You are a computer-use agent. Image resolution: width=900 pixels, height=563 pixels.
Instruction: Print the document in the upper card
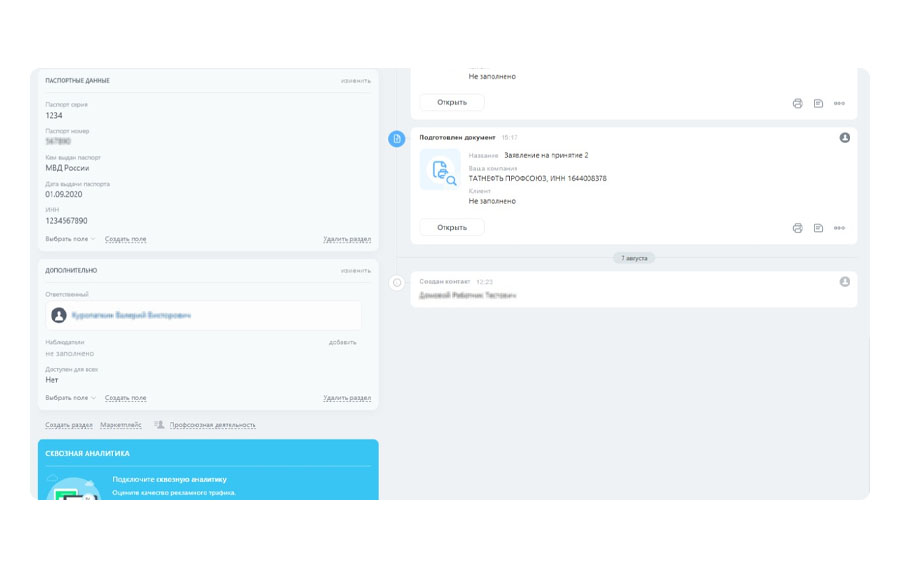[797, 103]
